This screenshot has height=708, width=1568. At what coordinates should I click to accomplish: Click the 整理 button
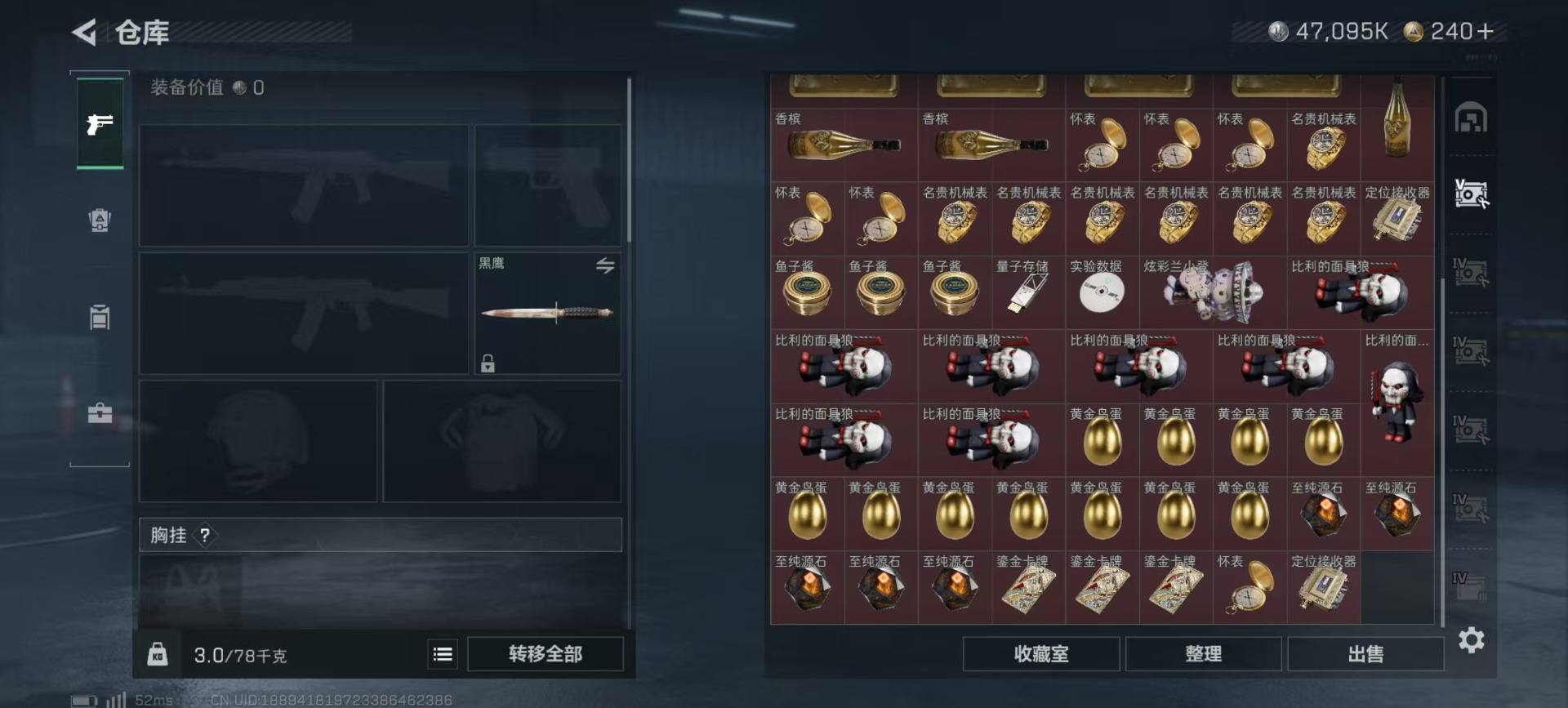(1203, 654)
